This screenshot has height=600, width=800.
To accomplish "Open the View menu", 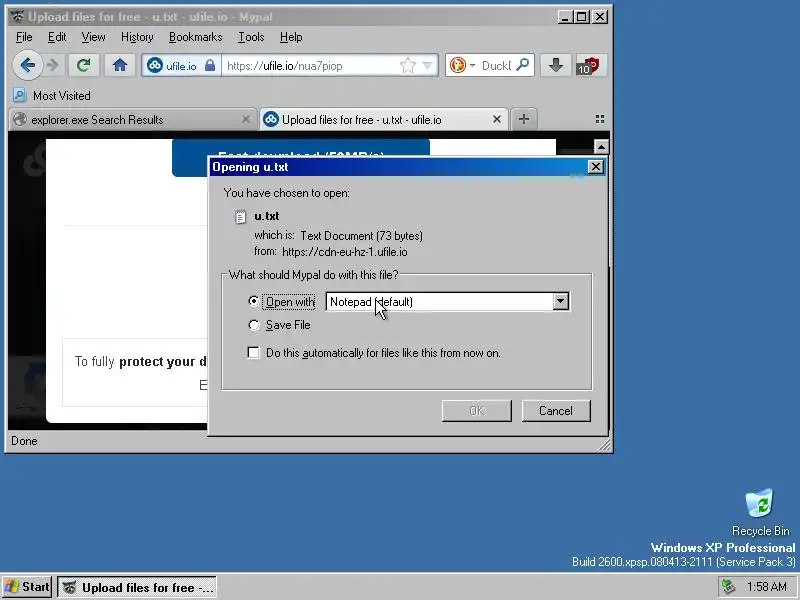I will [x=93, y=37].
